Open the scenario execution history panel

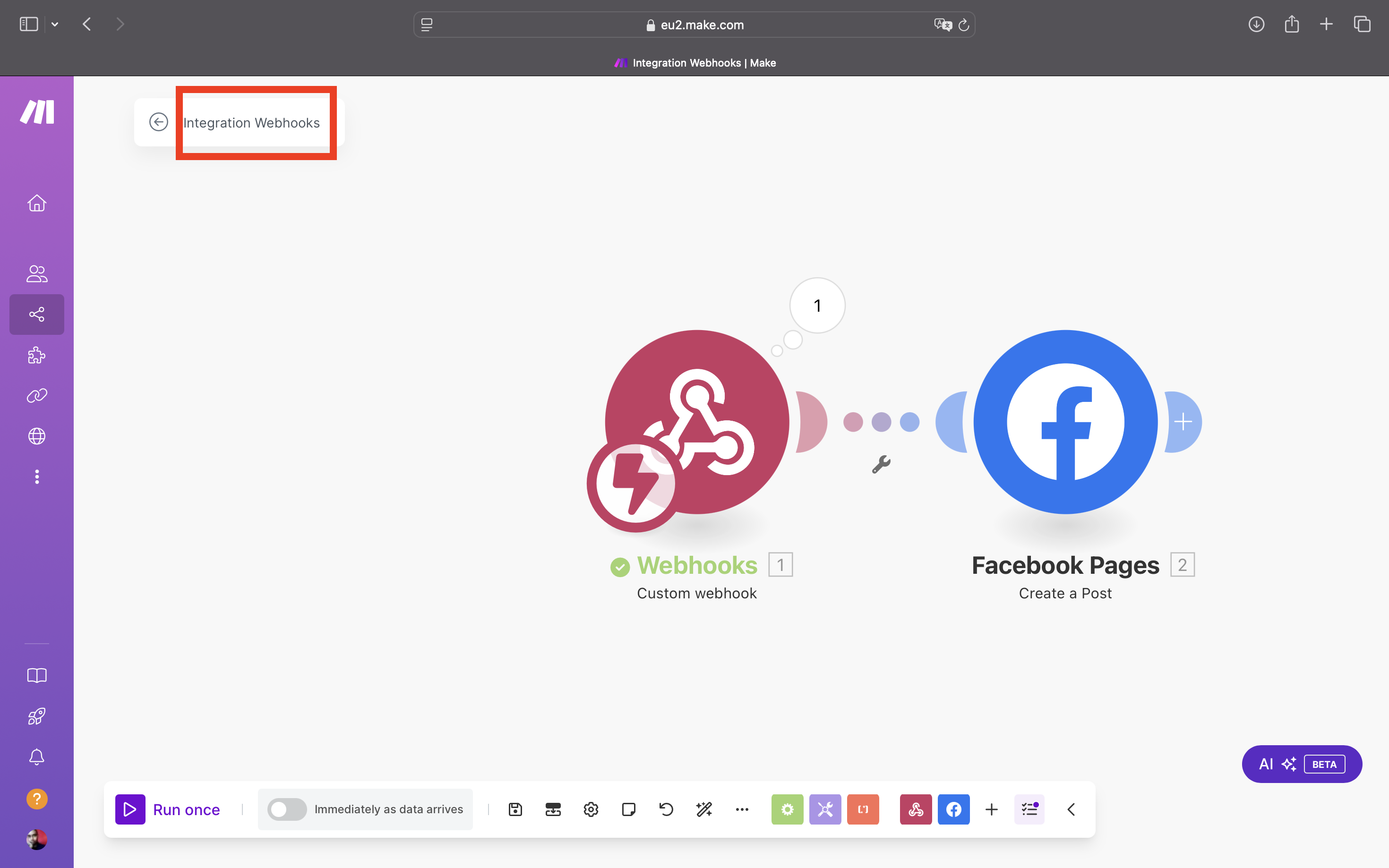pos(1030,809)
